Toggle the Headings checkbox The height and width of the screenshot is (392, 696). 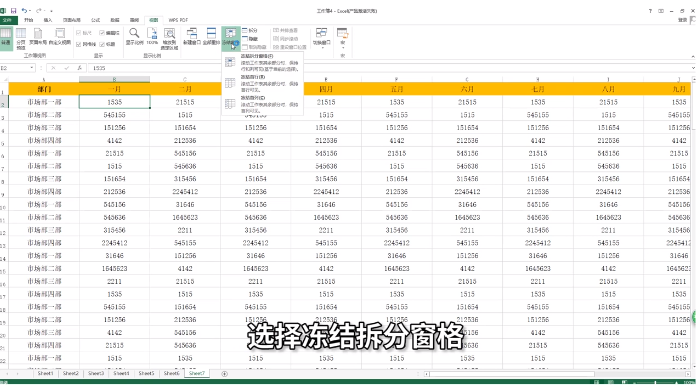[x=108, y=44]
